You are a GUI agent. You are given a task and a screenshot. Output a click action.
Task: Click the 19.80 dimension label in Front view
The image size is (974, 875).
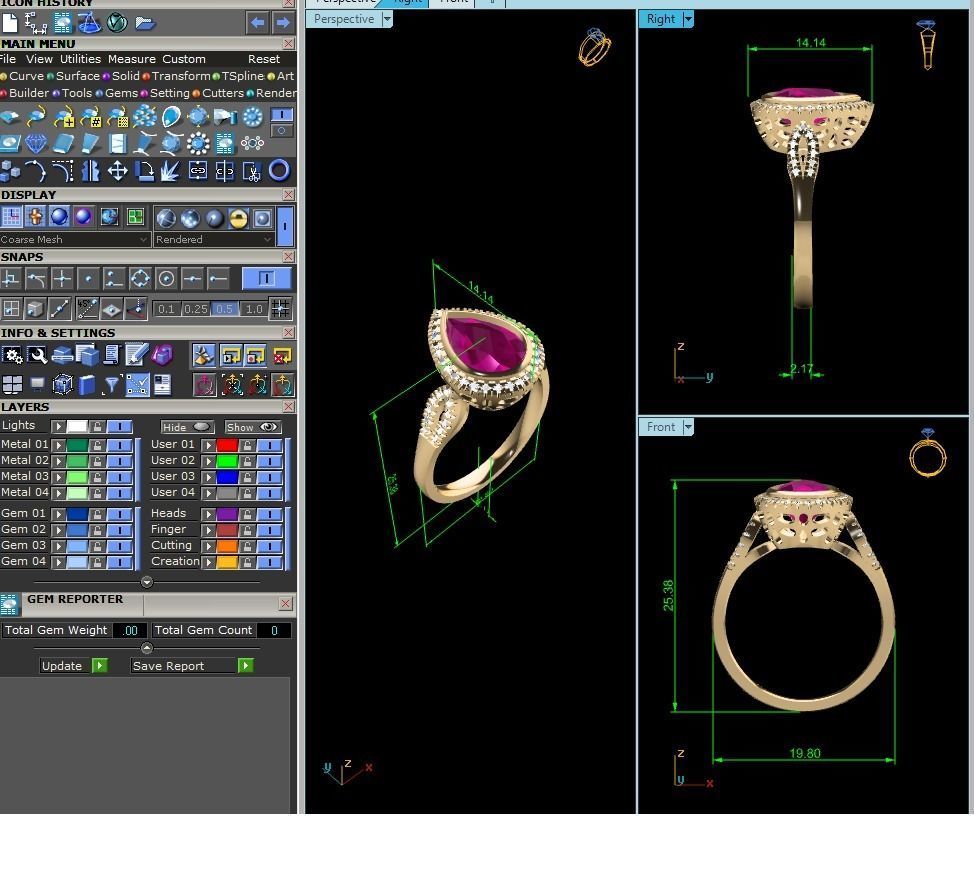pos(805,753)
